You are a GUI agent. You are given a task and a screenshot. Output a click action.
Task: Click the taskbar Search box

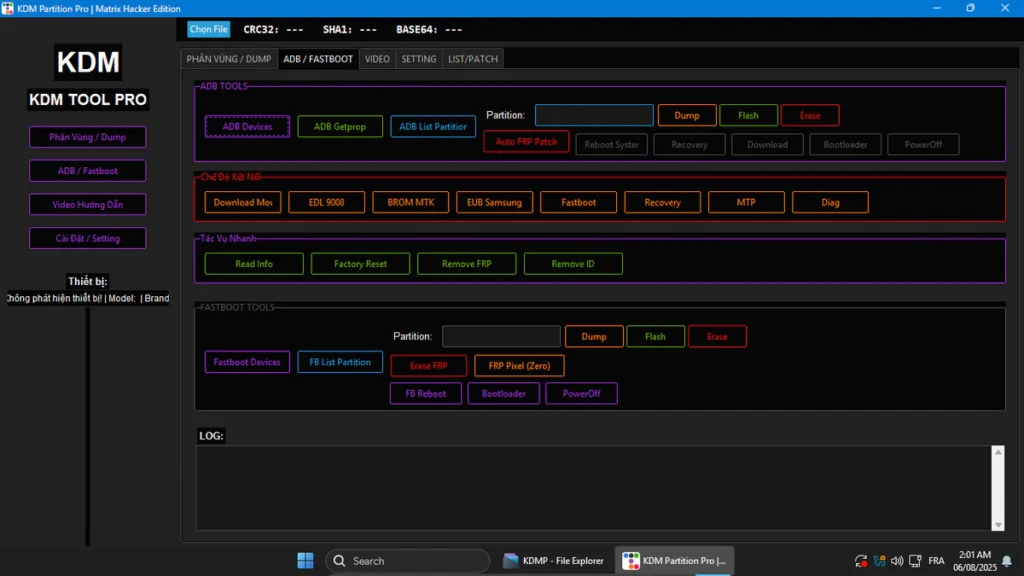click(x=407, y=561)
